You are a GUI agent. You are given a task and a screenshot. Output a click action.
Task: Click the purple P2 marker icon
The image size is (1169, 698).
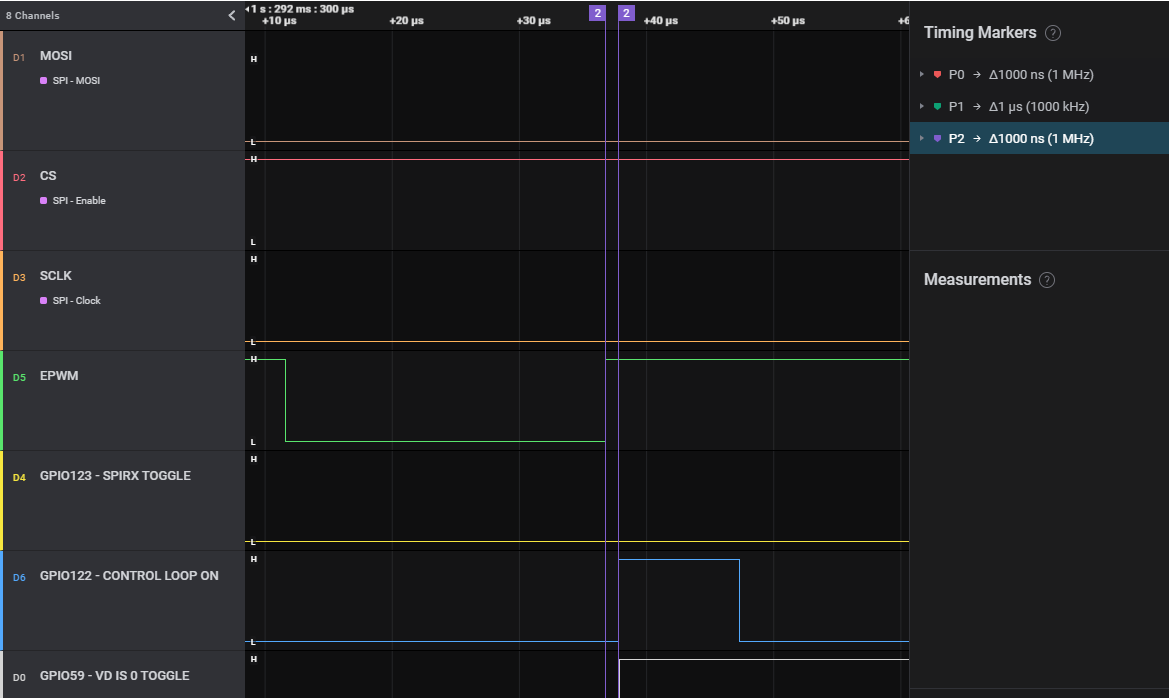click(x=937, y=139)
